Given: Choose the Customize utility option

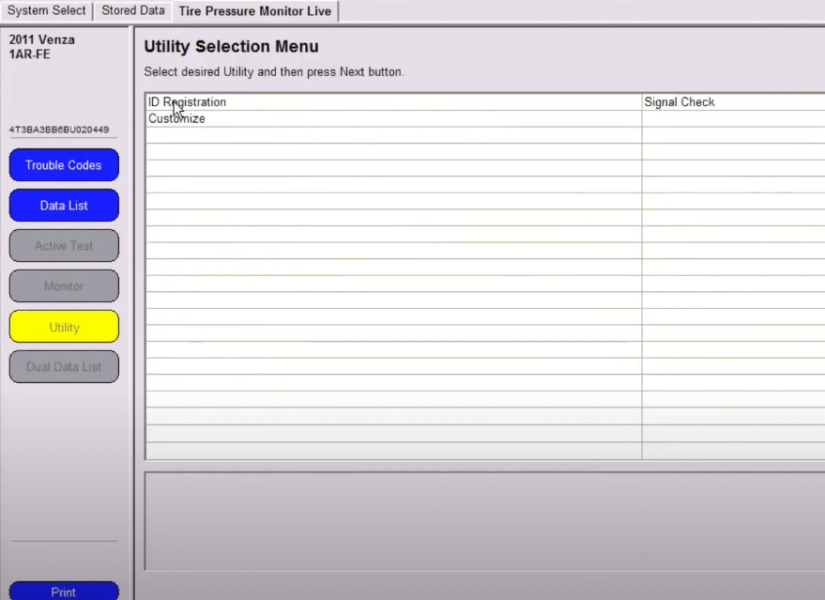Looking at the screenshot, I should 175,118.
